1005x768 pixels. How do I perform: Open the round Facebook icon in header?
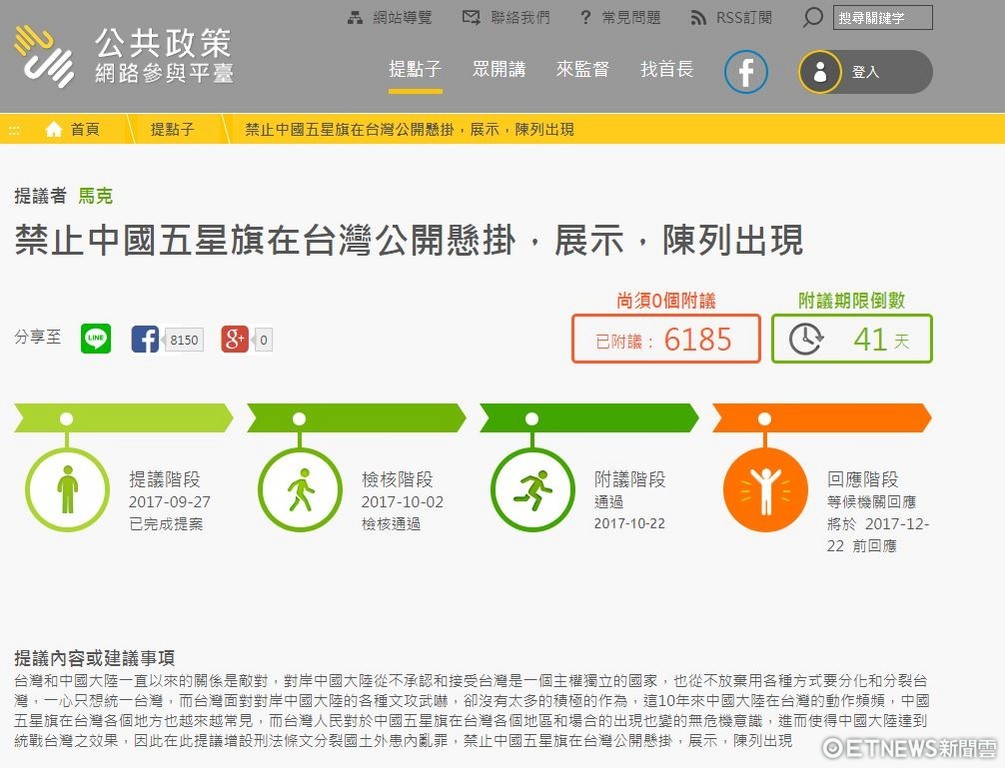pos(746,72)
